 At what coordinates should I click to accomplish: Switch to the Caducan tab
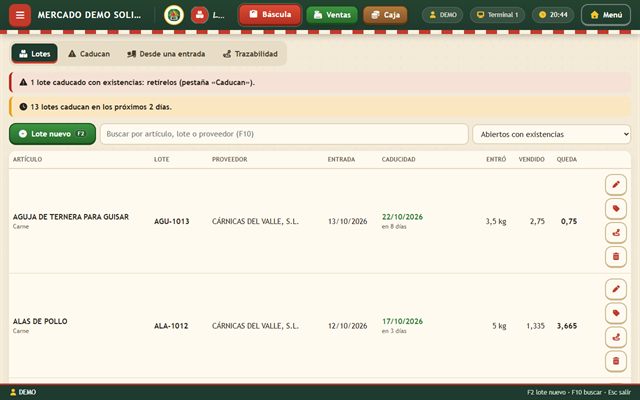pyautogui.click(x=89, y=53)
